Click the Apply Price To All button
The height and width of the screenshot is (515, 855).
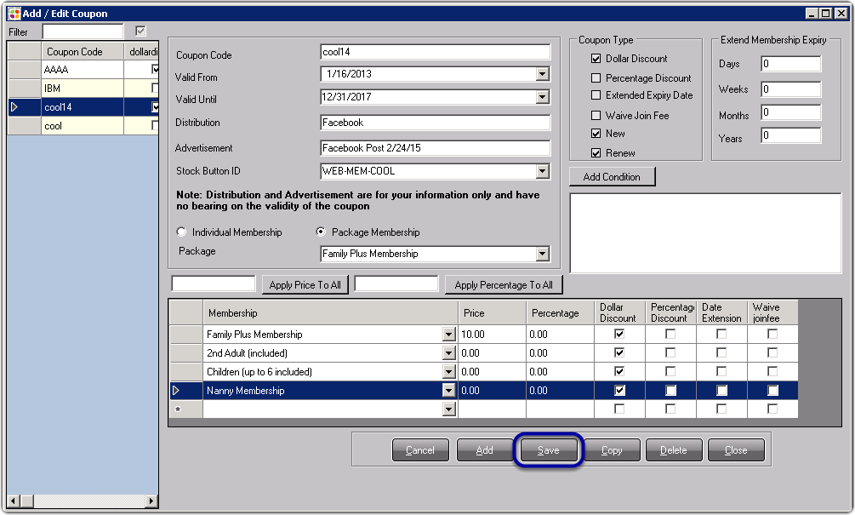(x=305, y=285)
